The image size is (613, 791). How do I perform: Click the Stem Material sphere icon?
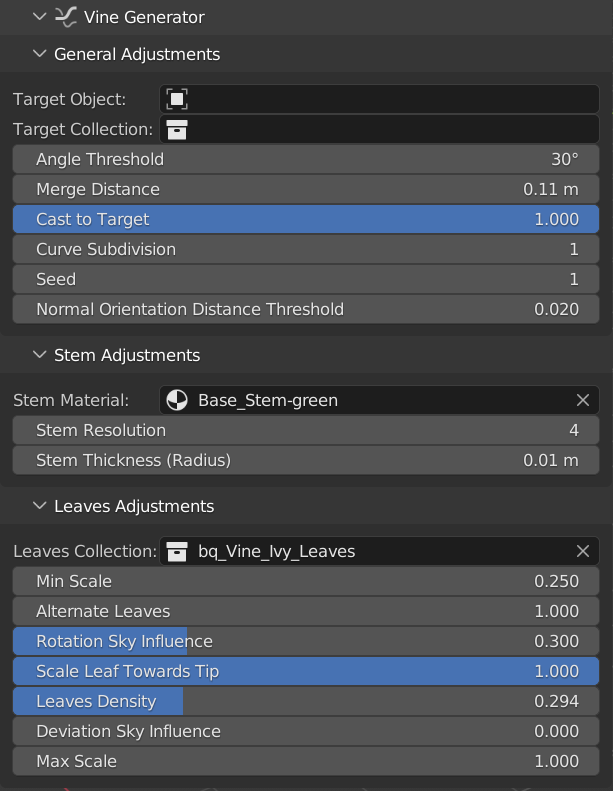point(176,400)
